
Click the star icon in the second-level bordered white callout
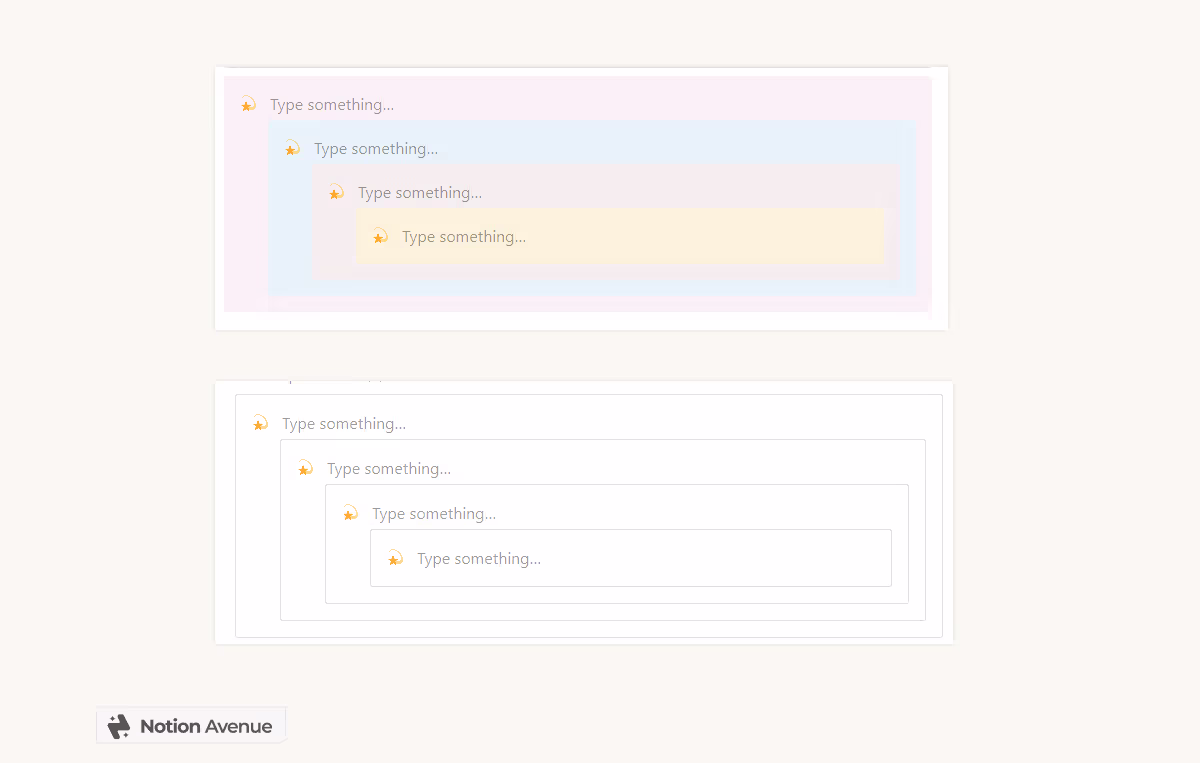click(x=305, y=469)
